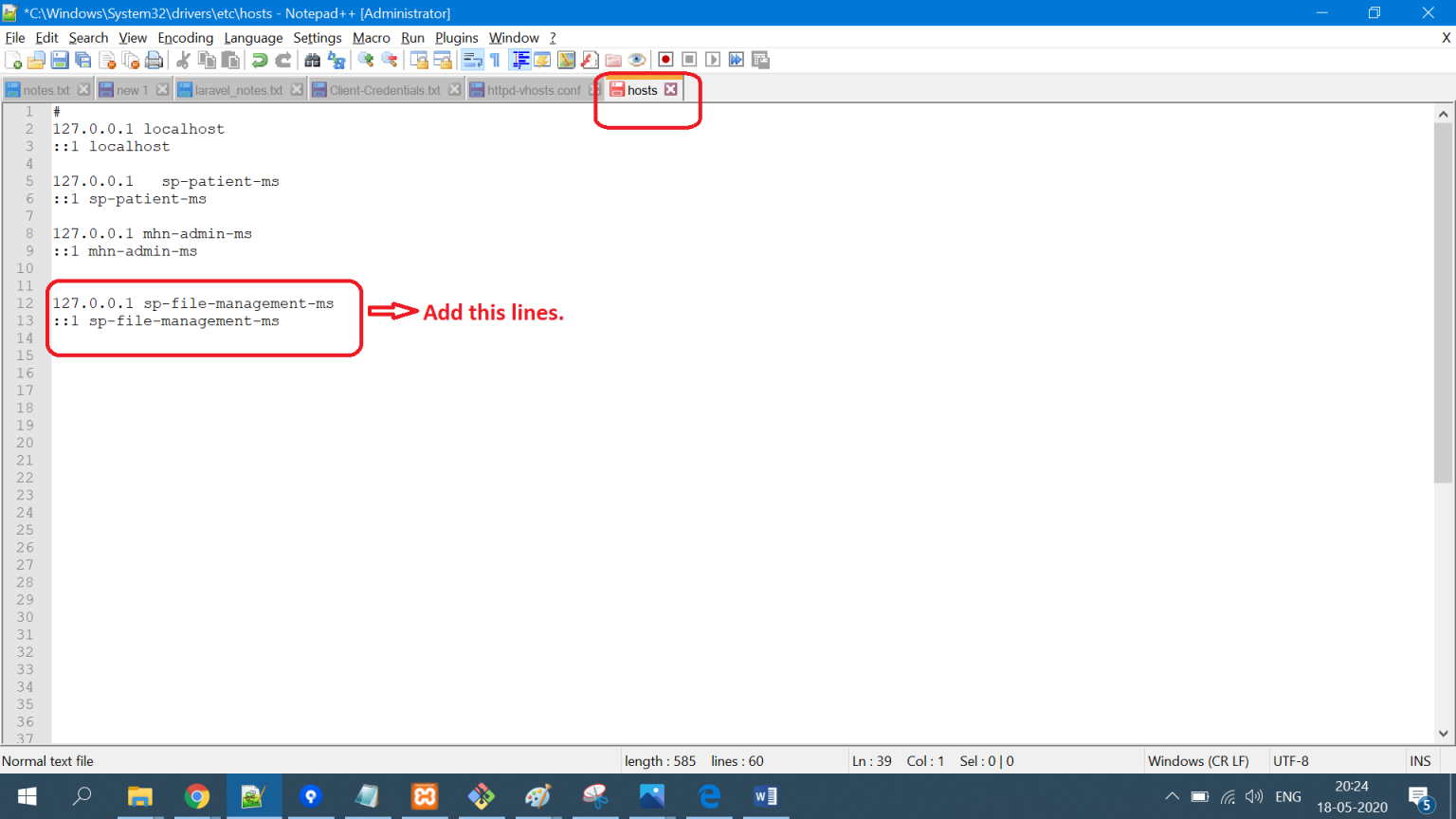Open Microsoft Word from the taskbar

click(x=765, y=796)
